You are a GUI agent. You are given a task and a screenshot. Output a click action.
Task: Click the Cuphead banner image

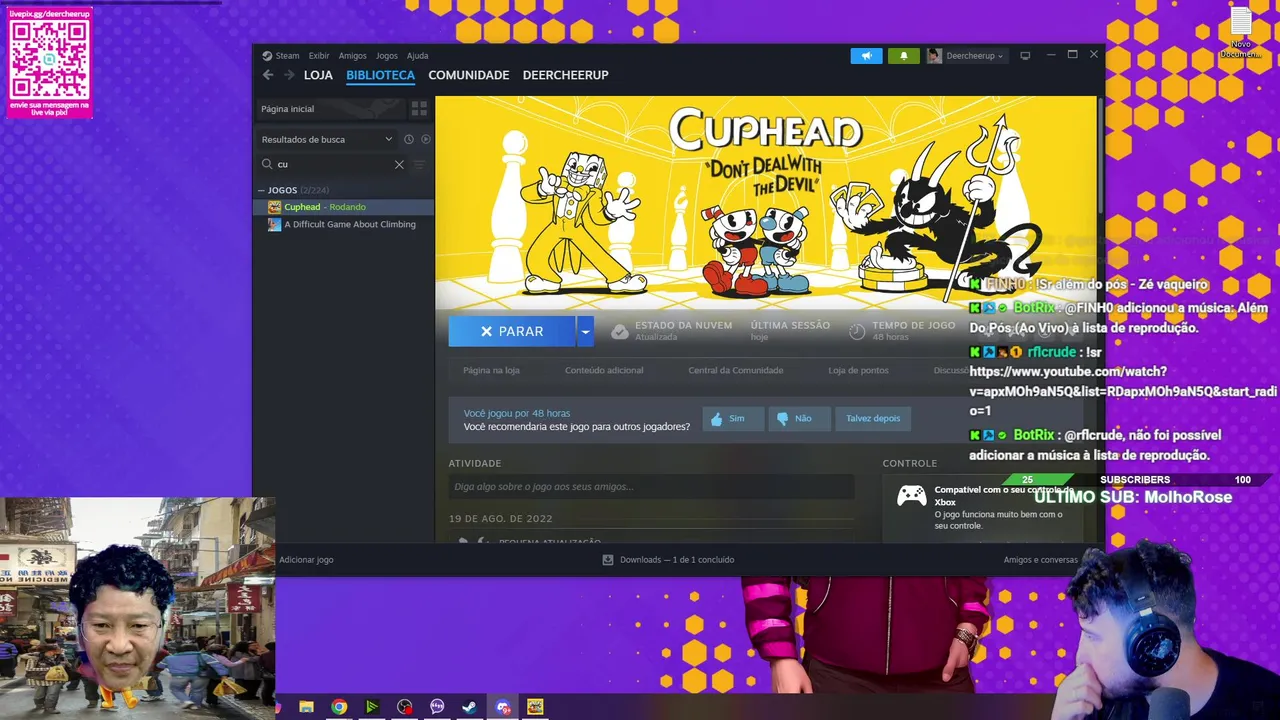pos(766,203)
